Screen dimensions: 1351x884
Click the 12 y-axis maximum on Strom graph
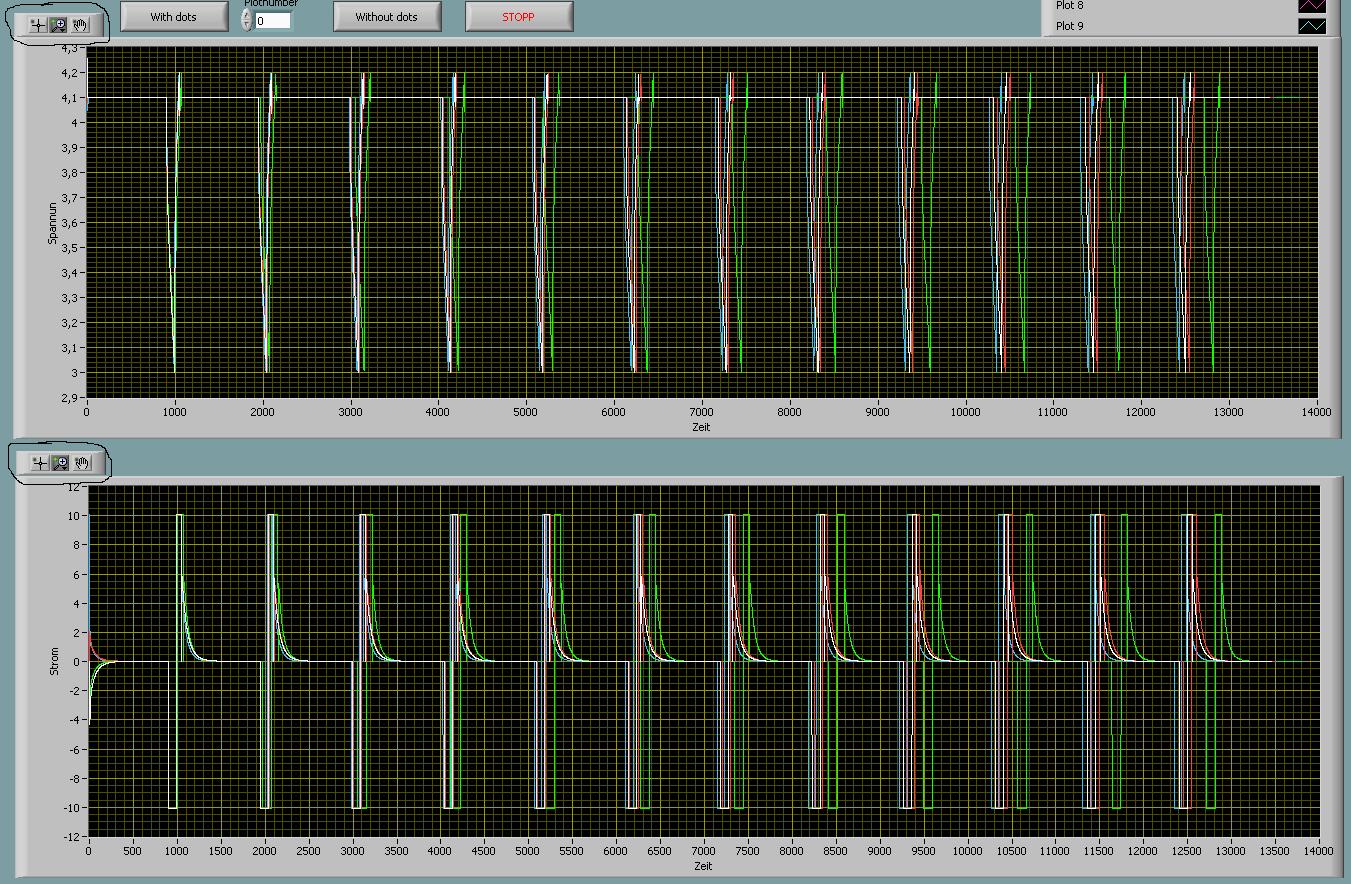tap(73, 487)
